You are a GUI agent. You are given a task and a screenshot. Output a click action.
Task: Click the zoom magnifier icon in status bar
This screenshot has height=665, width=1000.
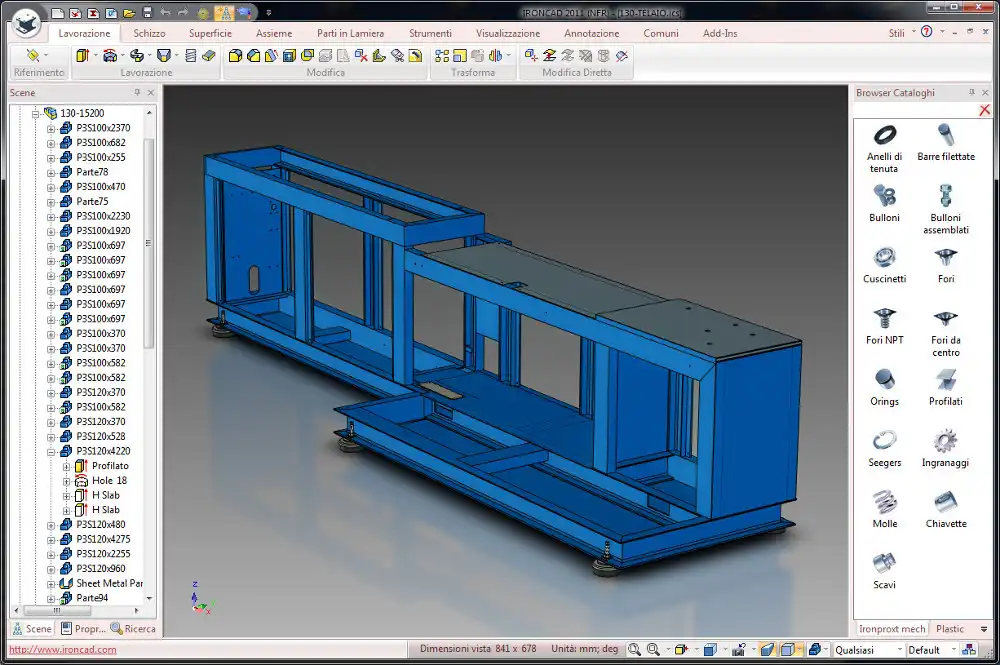[634, 650]
